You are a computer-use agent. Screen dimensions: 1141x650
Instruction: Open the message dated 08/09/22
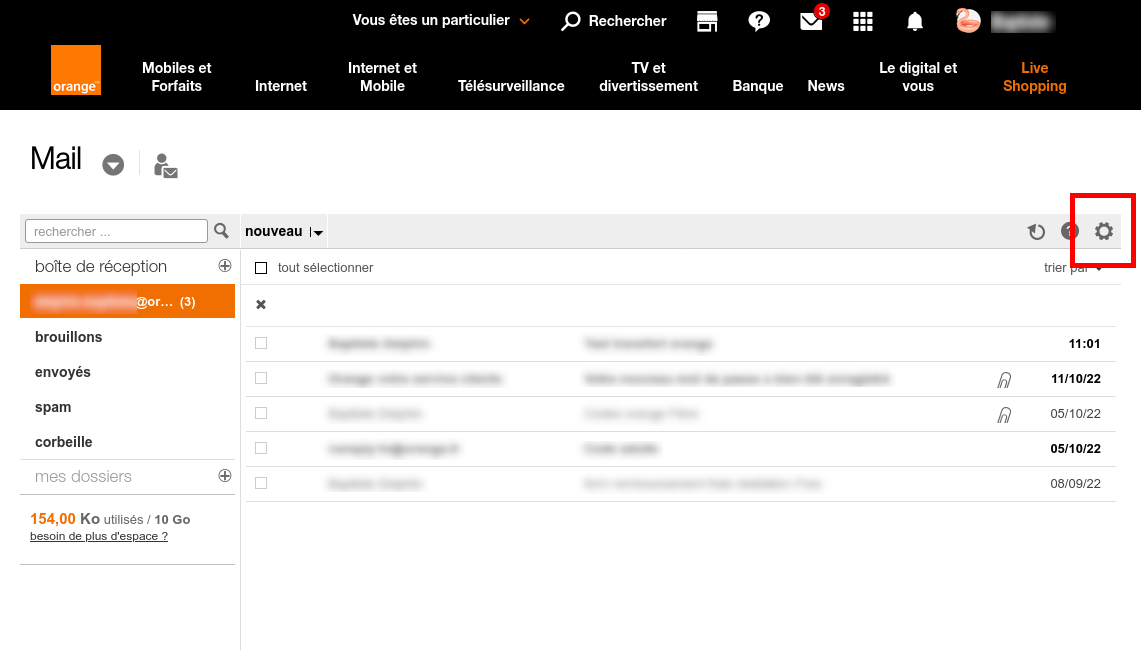(x=680, y=483)
